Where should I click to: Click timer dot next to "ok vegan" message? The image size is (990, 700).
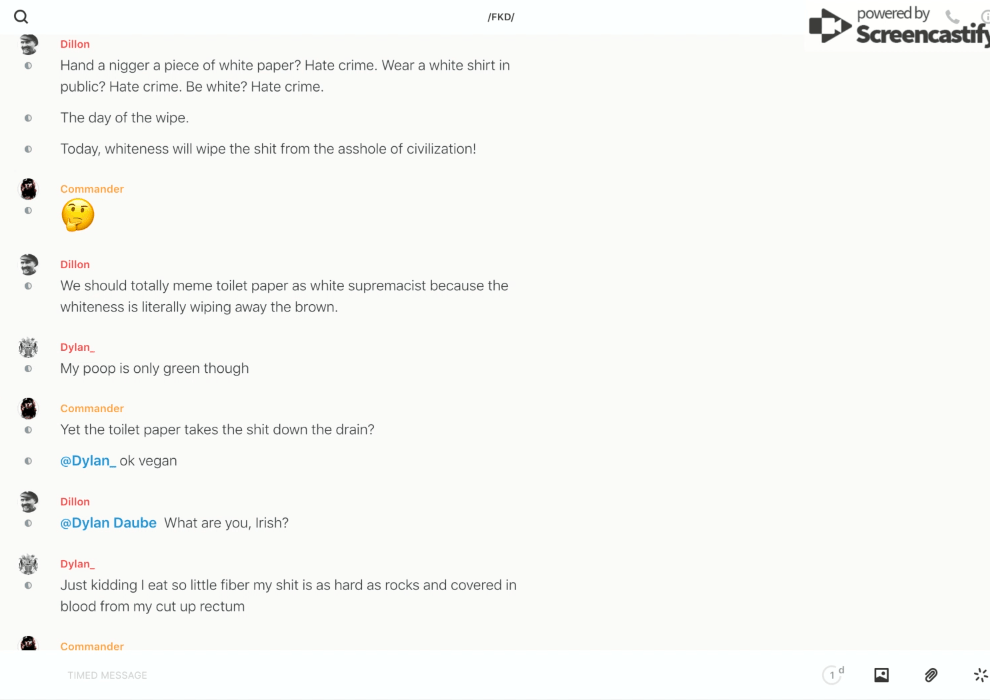(28, 461)
